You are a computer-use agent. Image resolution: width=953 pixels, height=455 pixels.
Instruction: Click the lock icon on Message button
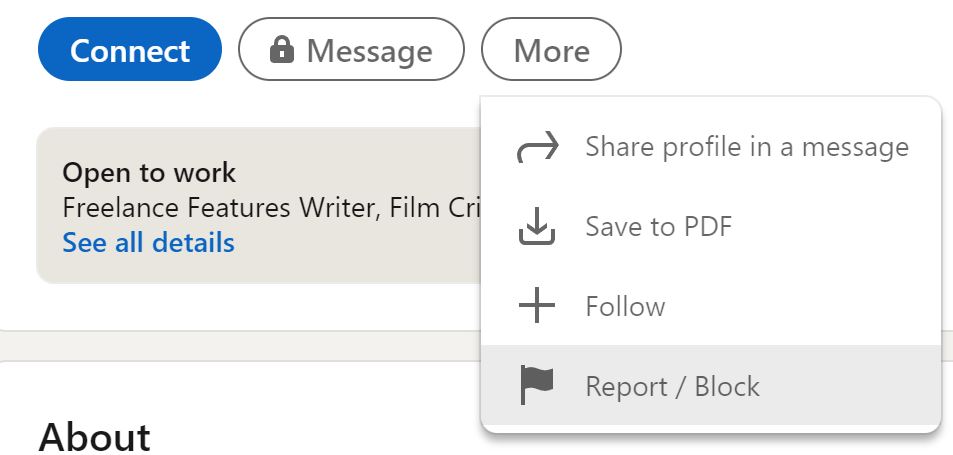coord(283,50)
